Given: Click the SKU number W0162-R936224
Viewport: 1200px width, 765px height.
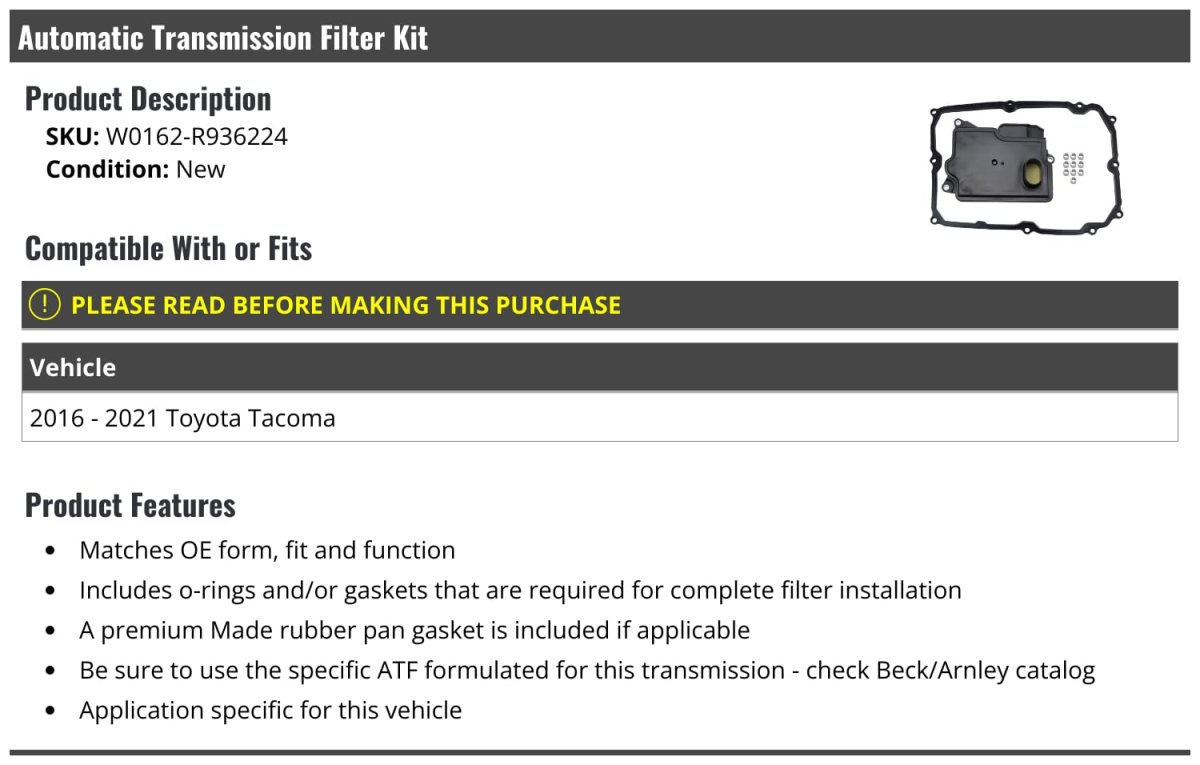Looking at the screenshot, I should tap(196, 137).
